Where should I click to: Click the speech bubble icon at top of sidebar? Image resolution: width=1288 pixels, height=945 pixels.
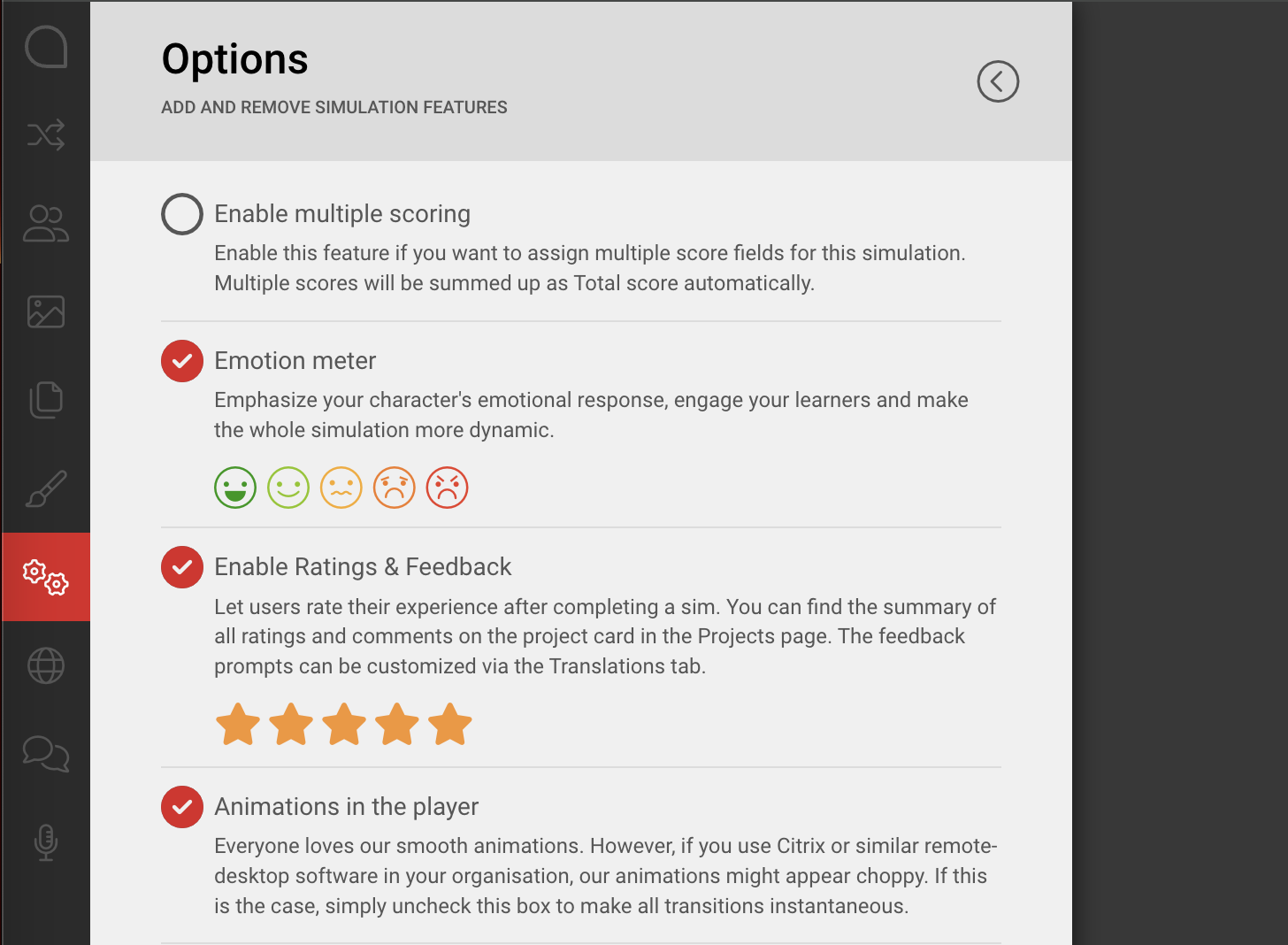[x=45, y=48]
